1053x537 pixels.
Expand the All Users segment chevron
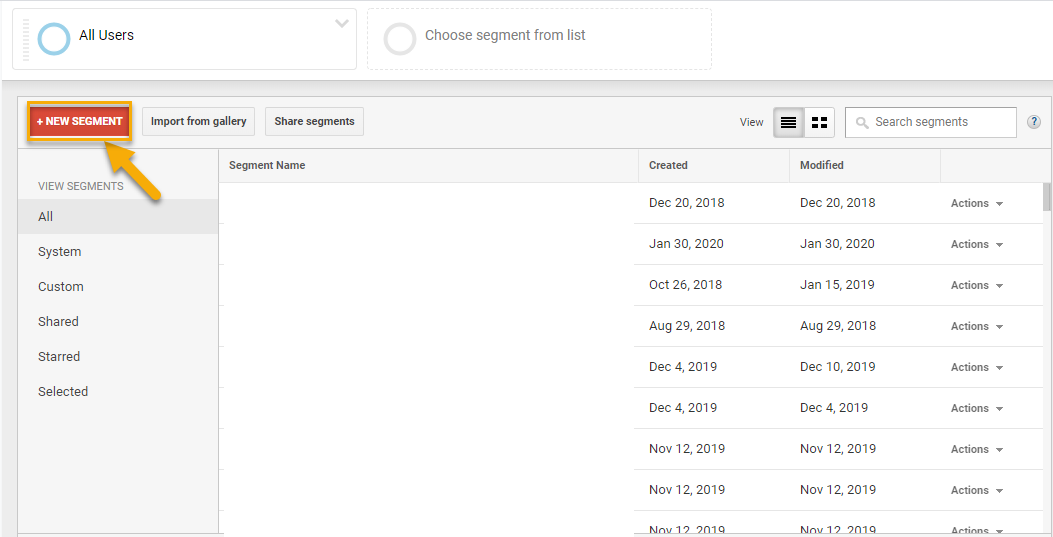342,23
